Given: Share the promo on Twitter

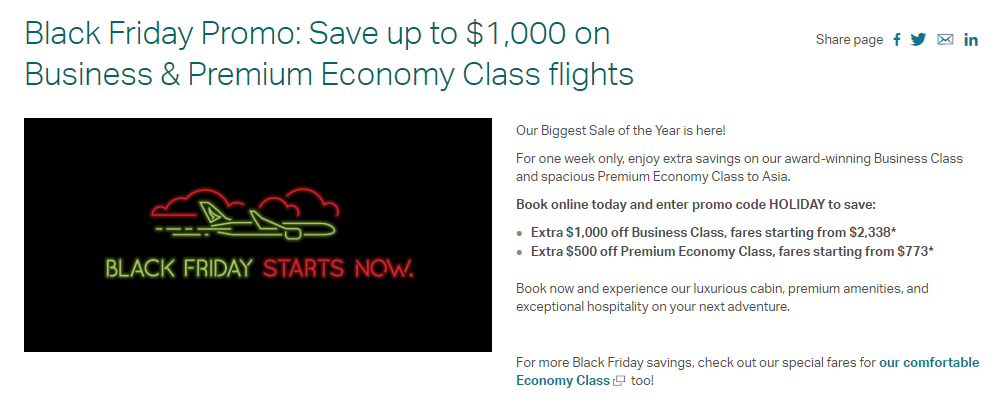Looking at the screenshot, I should (919, 40).
